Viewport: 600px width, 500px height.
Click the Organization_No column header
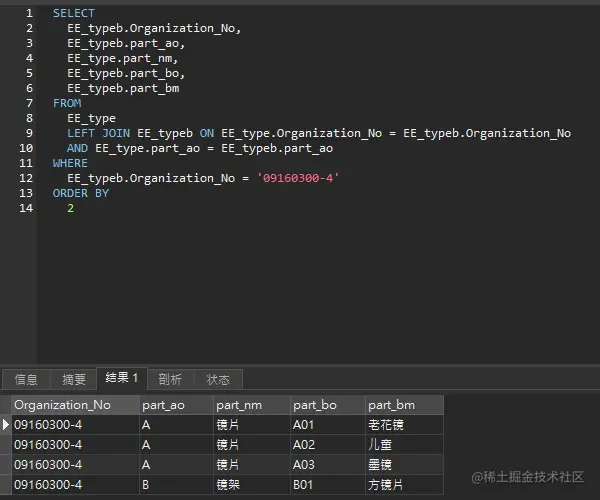click(x=75, y=405)
